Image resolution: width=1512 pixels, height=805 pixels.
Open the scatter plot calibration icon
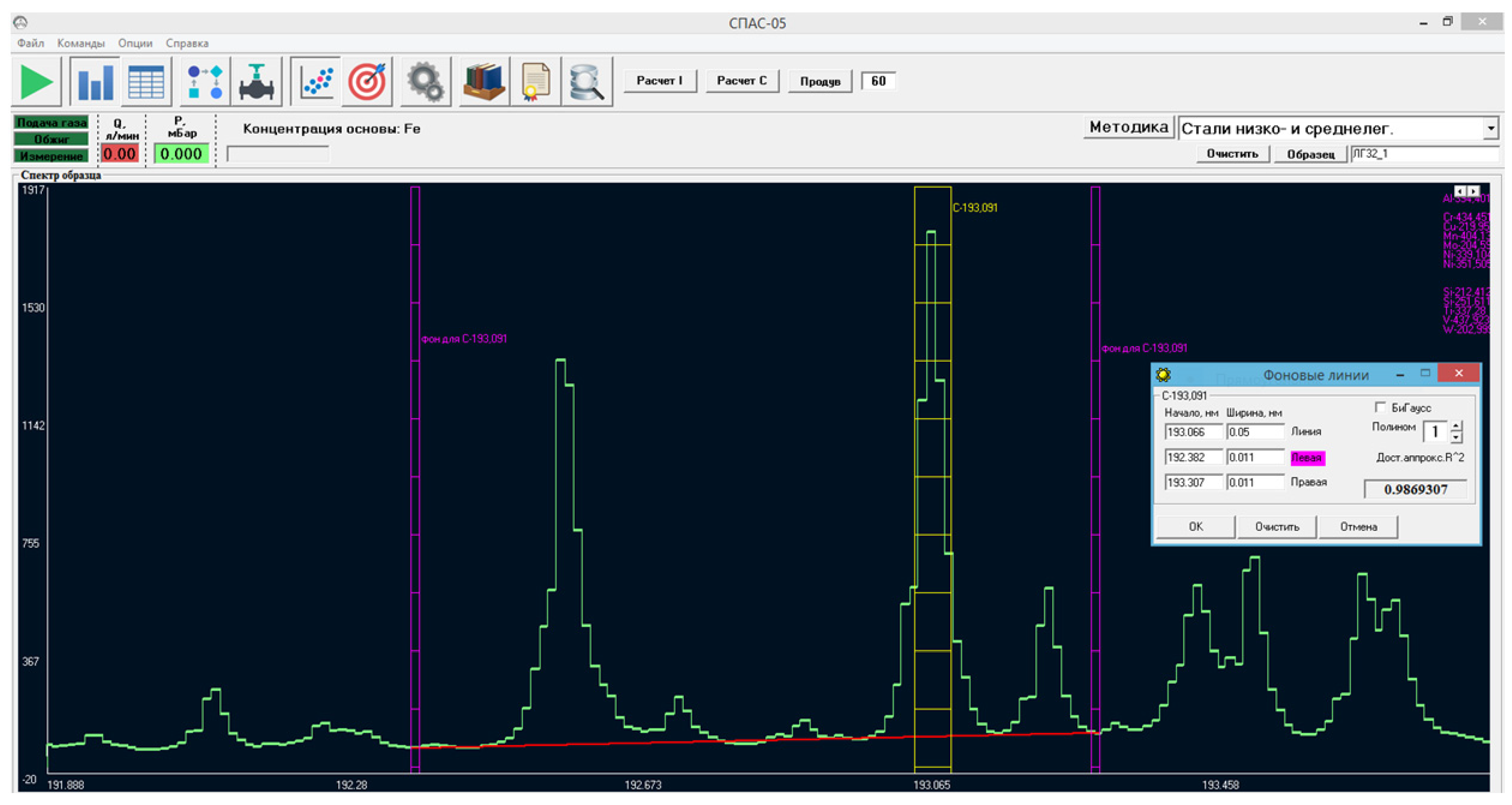[317, 82]
